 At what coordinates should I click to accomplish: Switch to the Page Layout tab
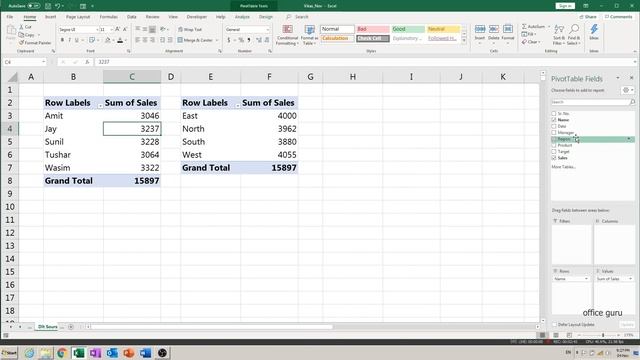(78, 17)
